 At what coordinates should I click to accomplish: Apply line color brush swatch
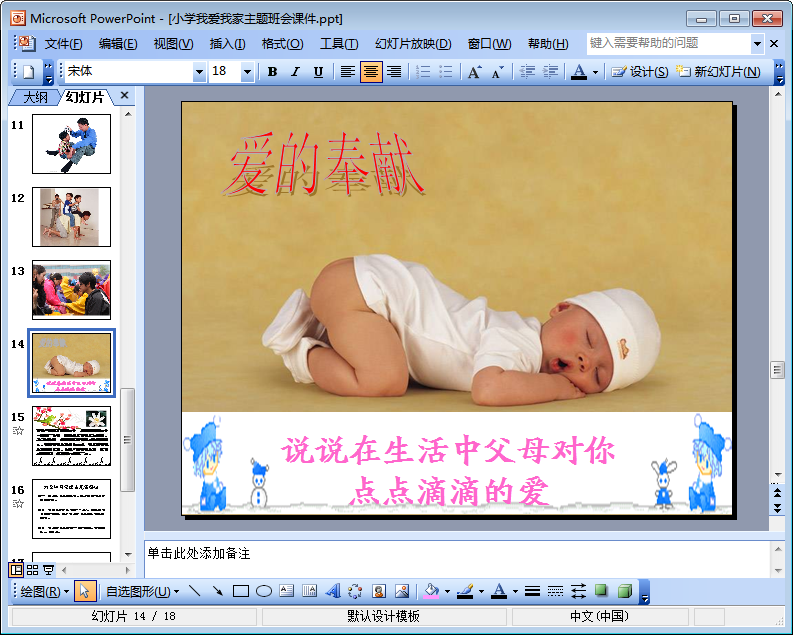tap(465, 591)
